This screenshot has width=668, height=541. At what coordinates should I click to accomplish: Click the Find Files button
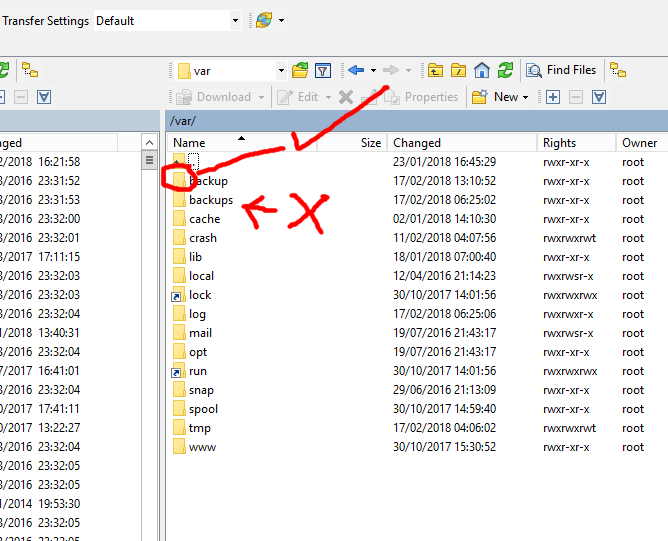pyautogui.click(x=562, y=70)
